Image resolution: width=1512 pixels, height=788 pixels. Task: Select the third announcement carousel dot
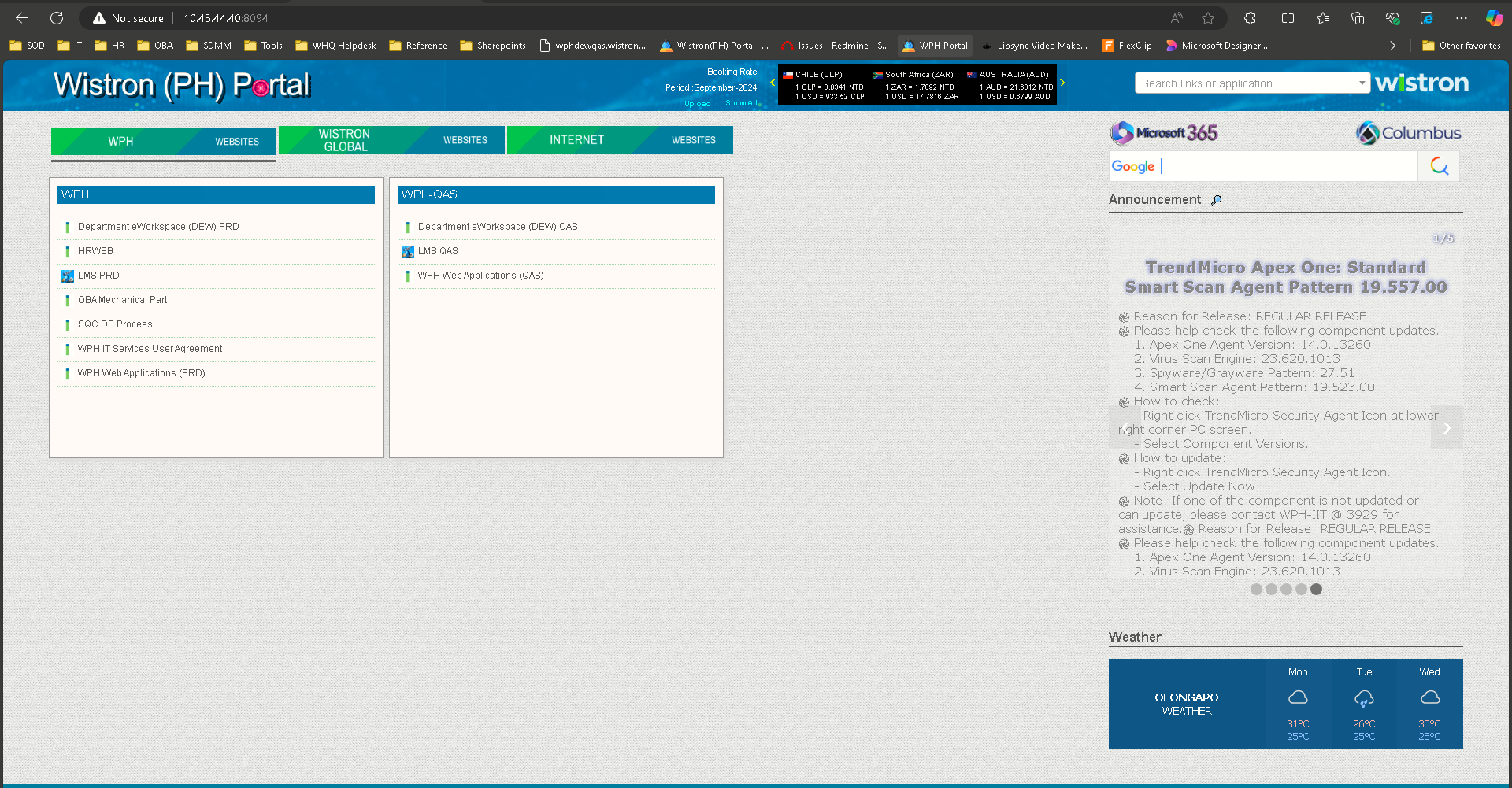(x=1286, y=589)
